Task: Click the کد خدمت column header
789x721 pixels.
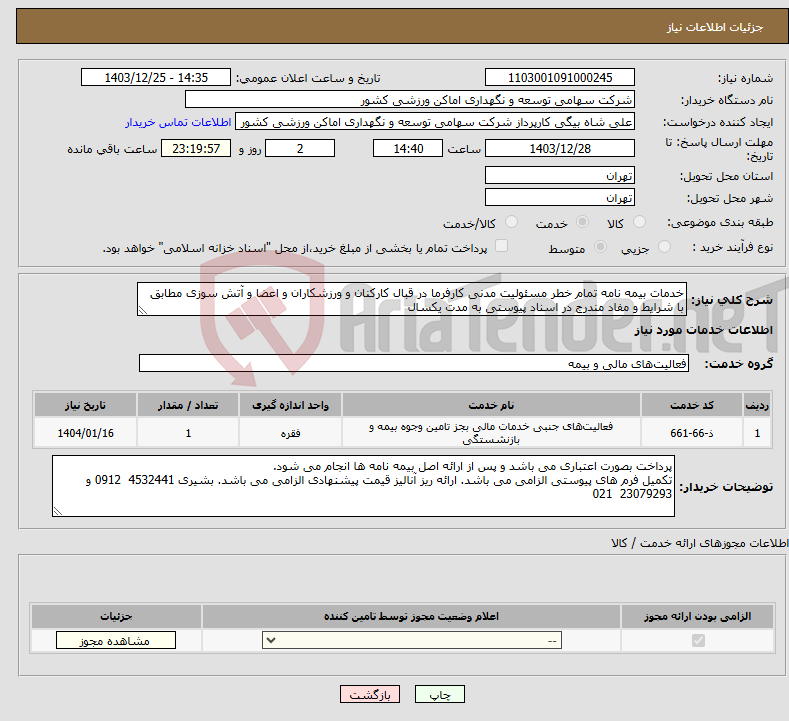Action: (692, 405)
